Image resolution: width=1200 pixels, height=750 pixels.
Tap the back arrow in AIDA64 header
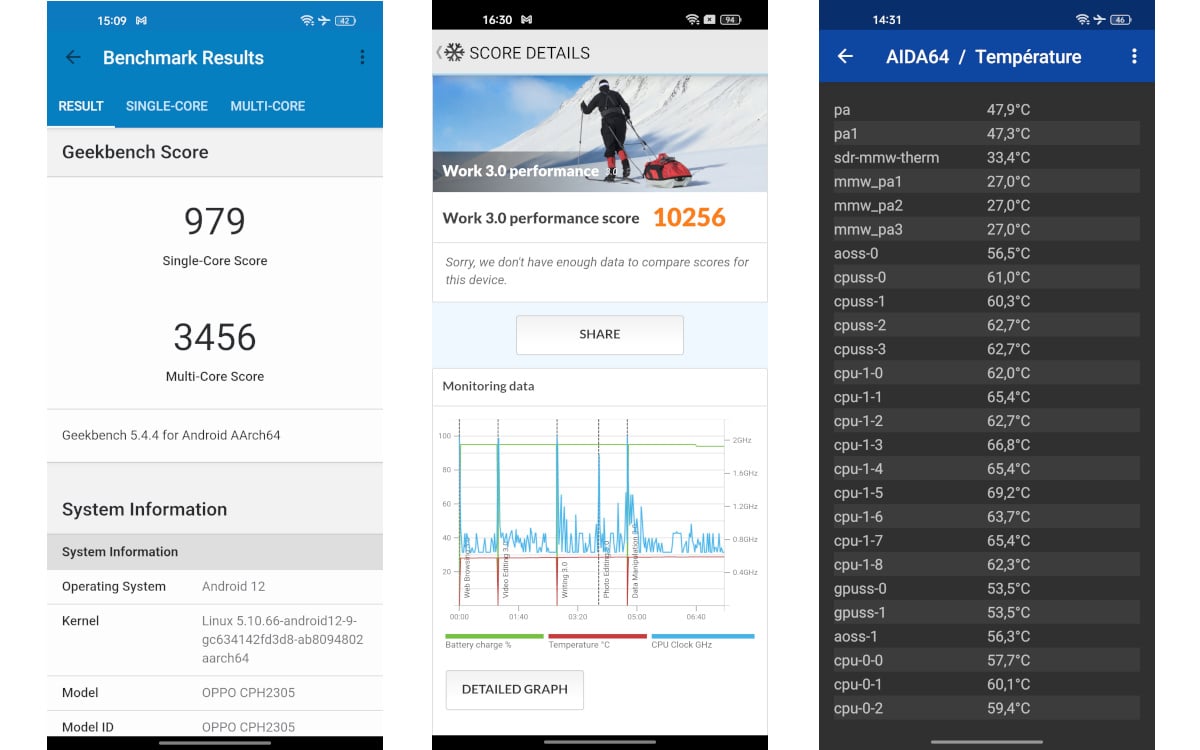pos(845,57)
